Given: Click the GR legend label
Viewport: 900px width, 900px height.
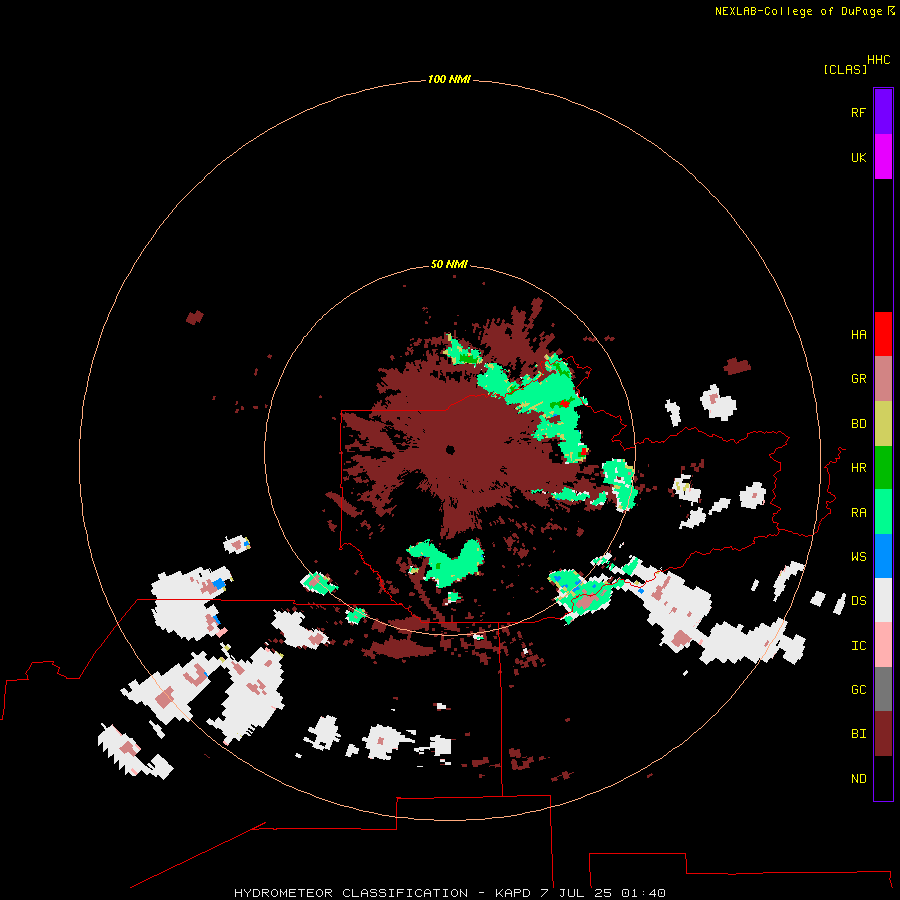Looking at the screenshot, I should (858, 379).
